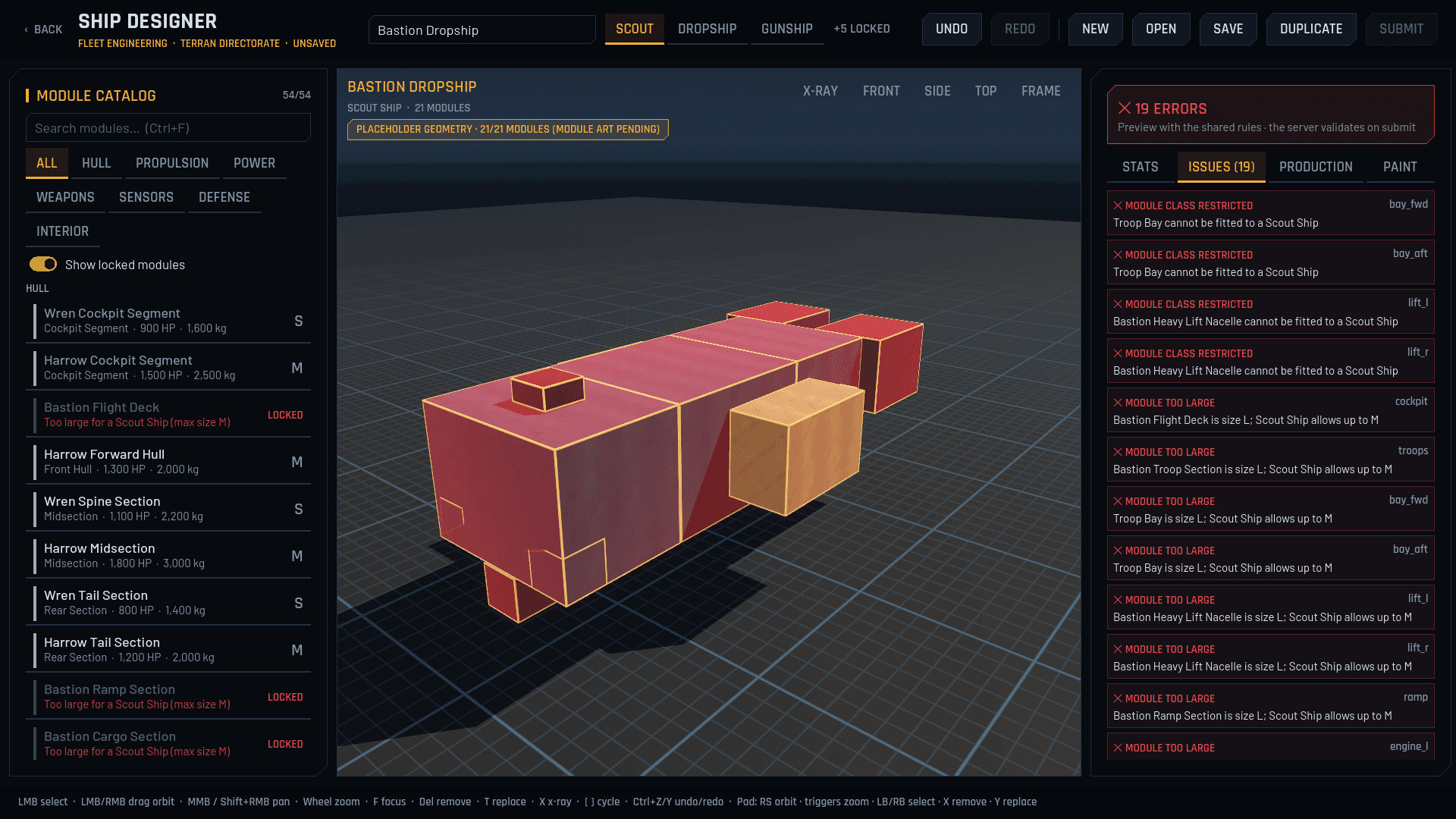The image size is (1456, 819).
Task: Click the Undo button
Action: point(951,29)
